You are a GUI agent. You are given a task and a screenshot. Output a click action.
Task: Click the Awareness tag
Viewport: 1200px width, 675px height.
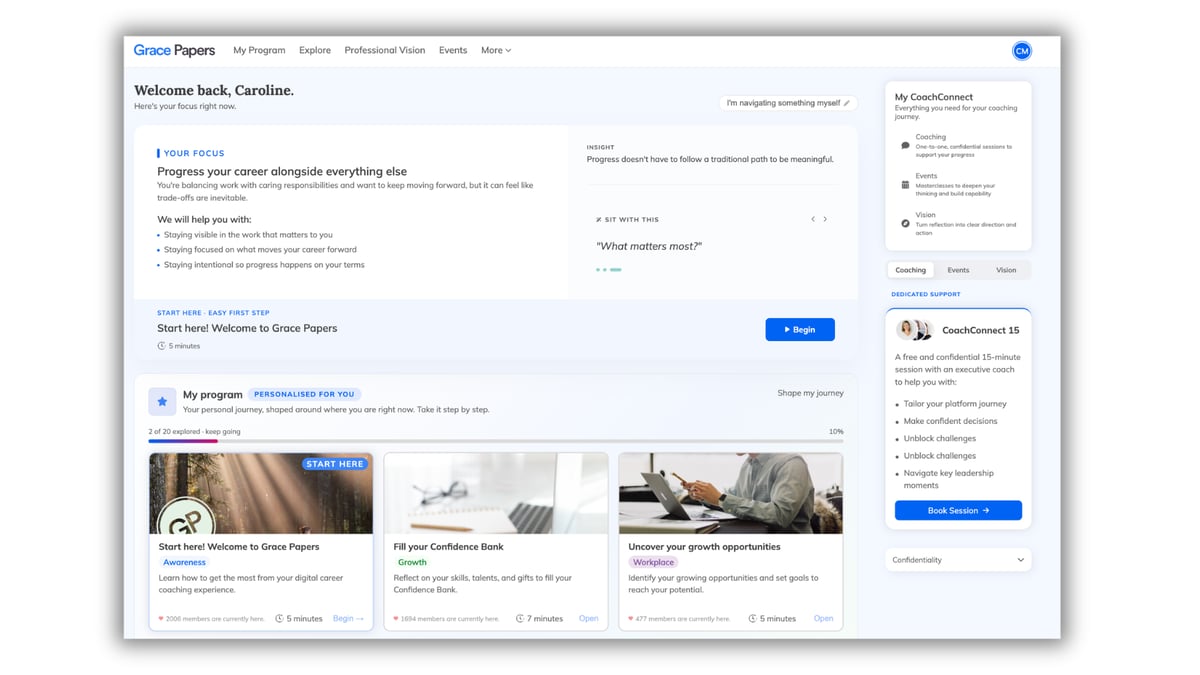coord(185,563)
